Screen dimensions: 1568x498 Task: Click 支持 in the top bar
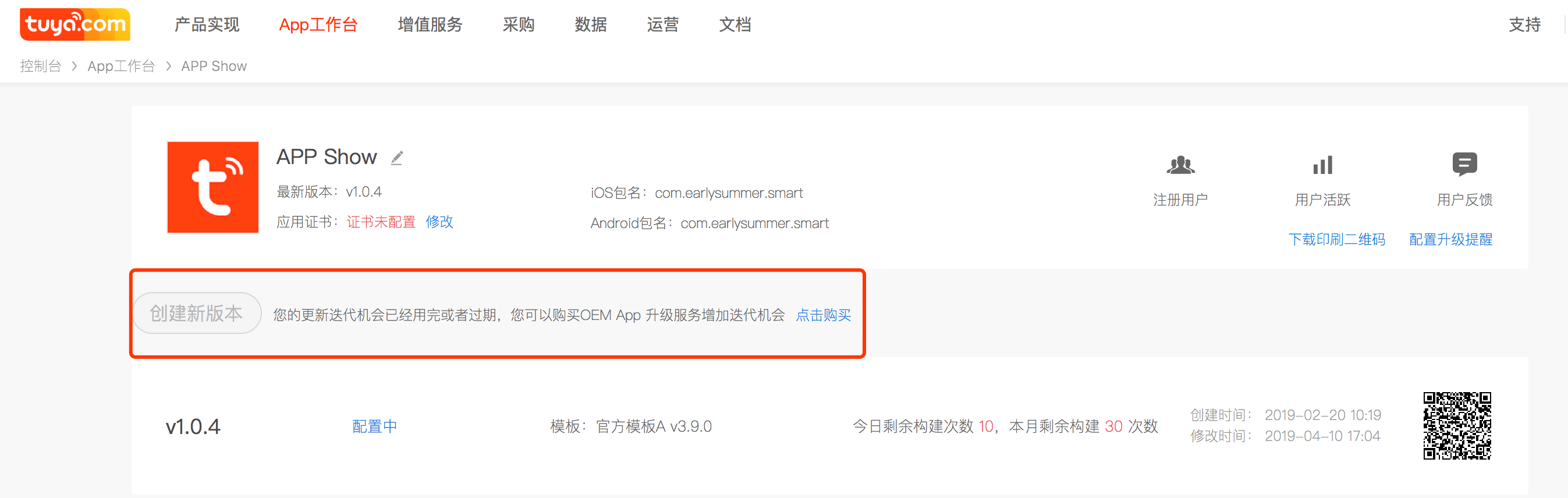(x=1525, y=25)
